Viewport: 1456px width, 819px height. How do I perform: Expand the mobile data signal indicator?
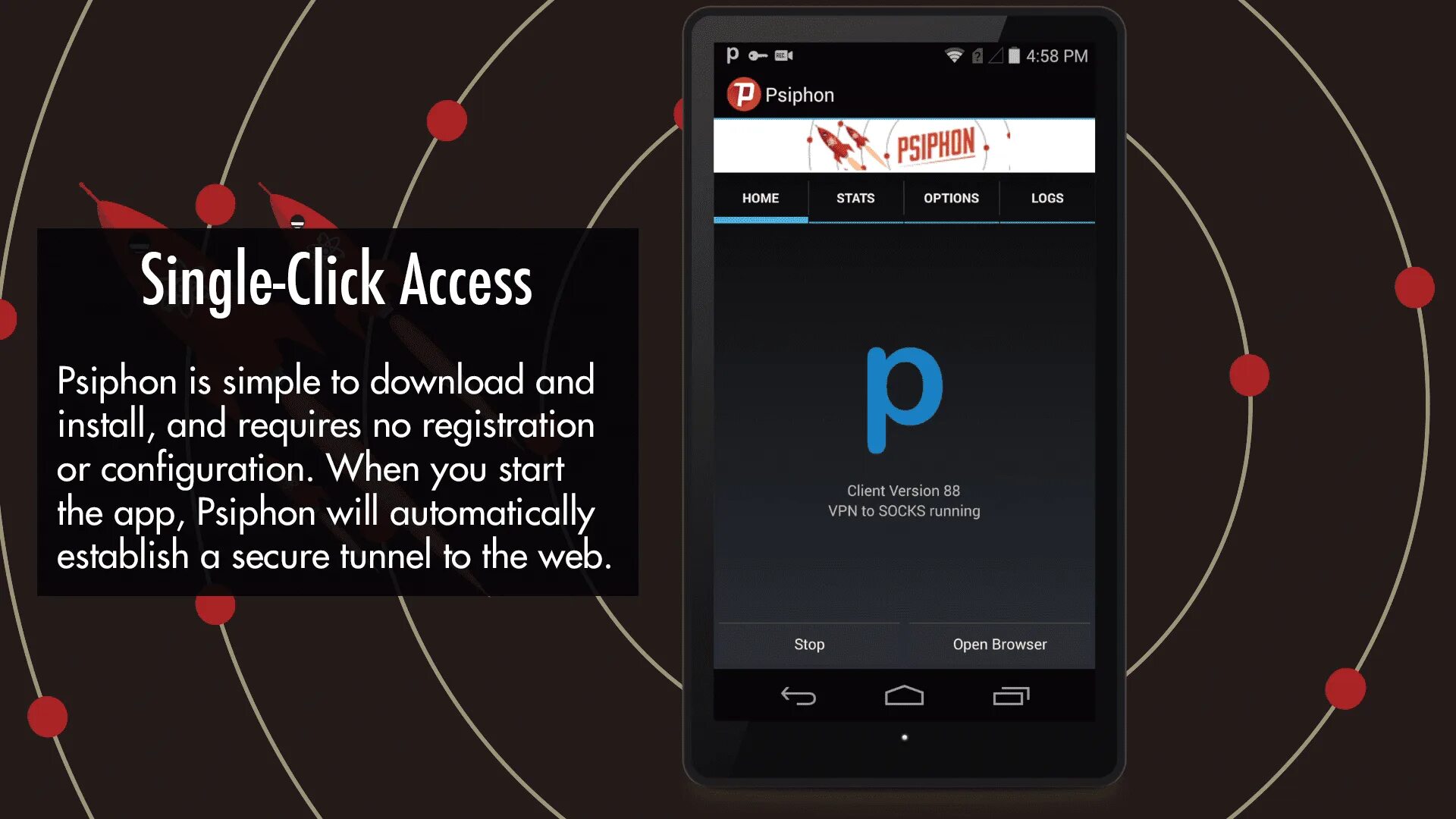click(1001, 56)
